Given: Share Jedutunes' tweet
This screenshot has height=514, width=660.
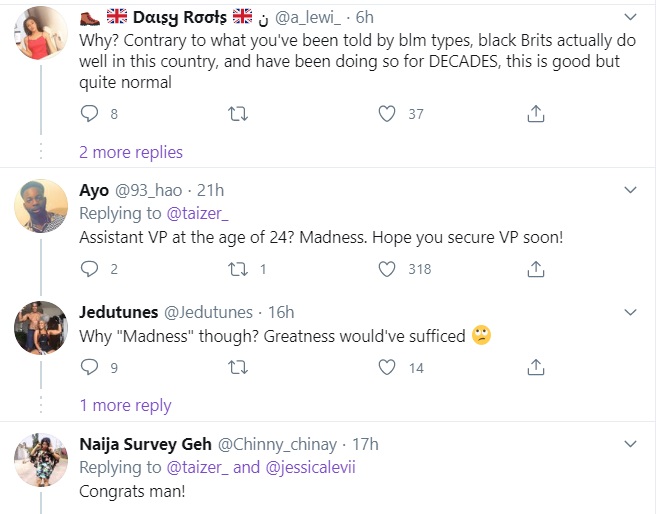Looking at the screenshot, I should [x=536, y=368].
